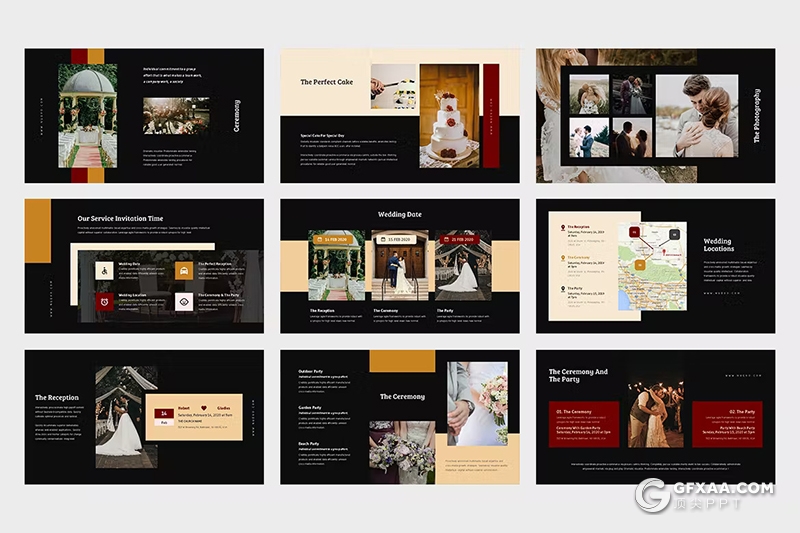
Task: Open The Perfect Cake slide thumbnail
Action: tap(399, 115)
